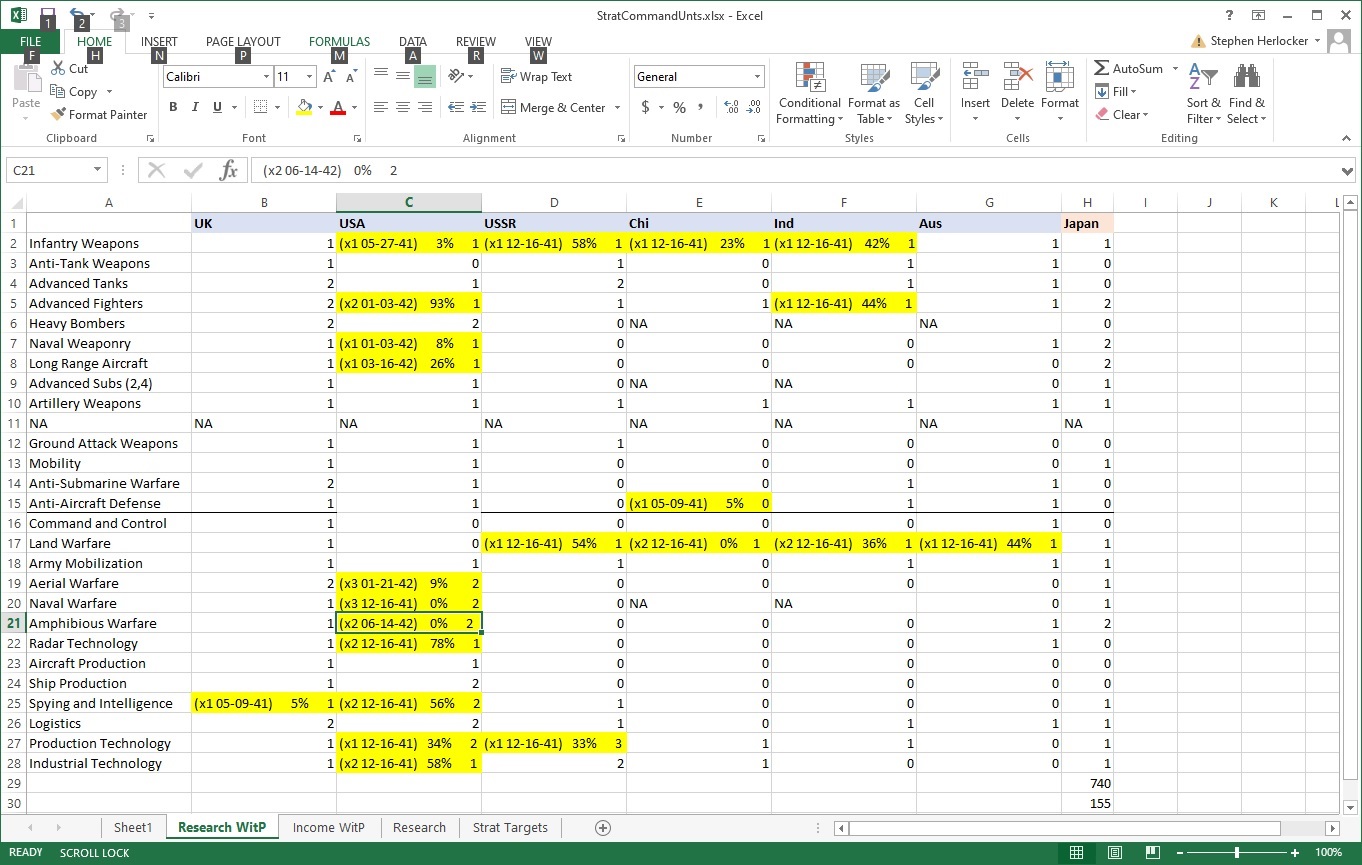Toggle Wrap Text for the cell
Screen dimensions: 1362x865
pos(537,76)
